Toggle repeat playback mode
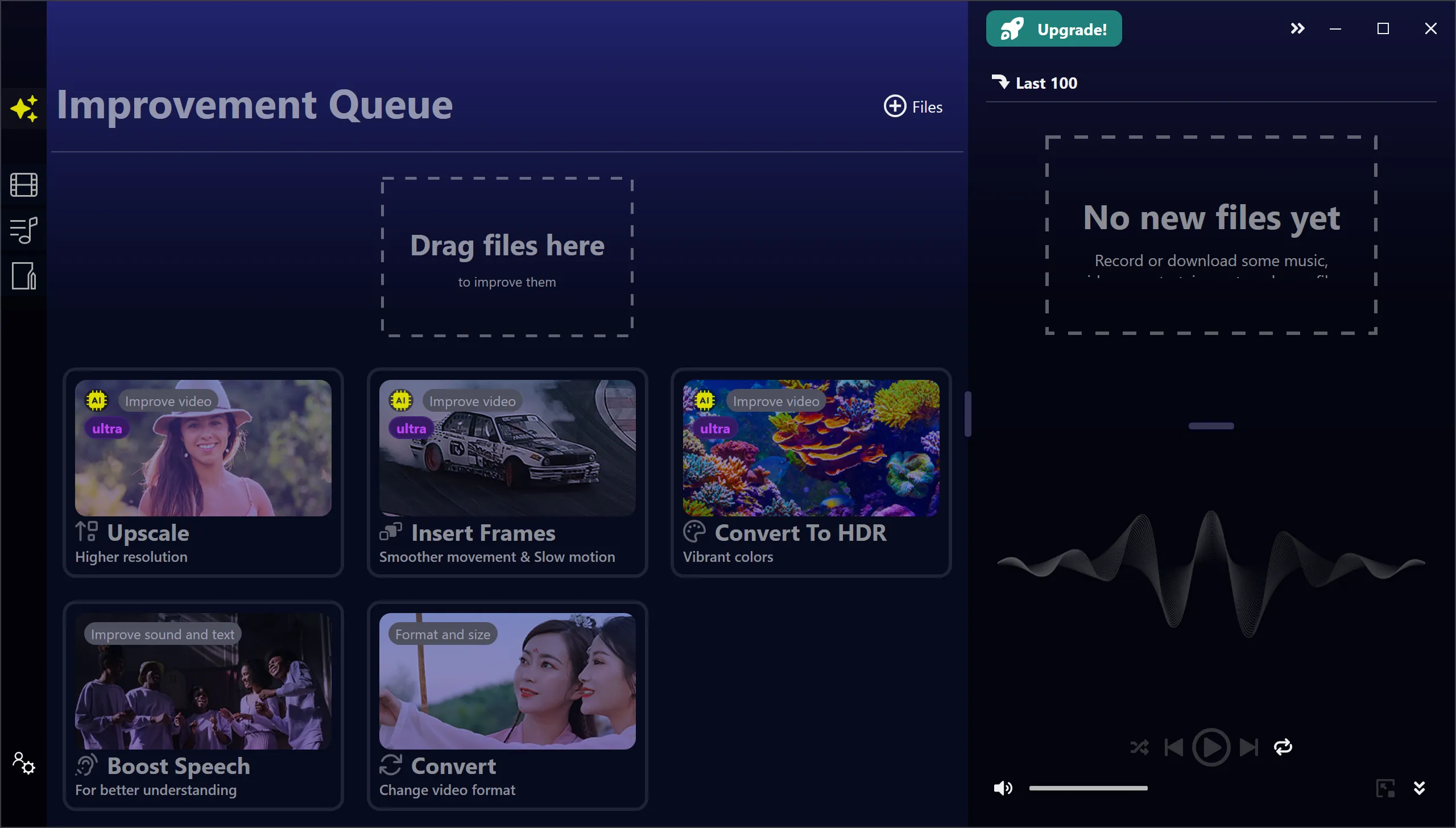The image size is (1456, 828). 1283,747
